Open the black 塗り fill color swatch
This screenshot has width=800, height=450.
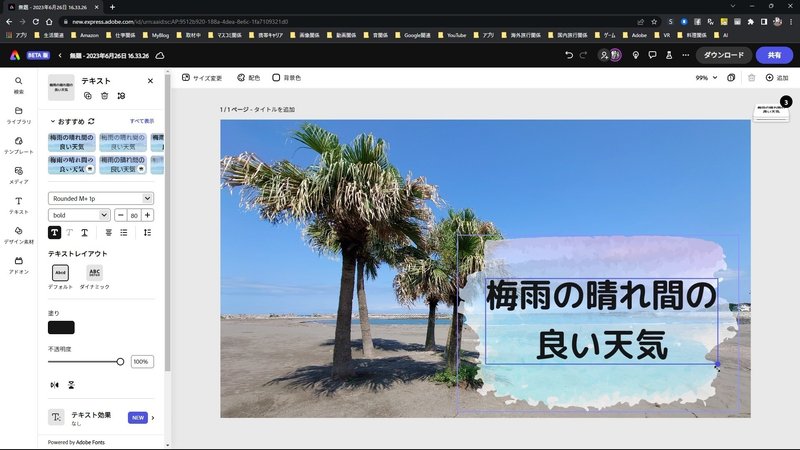tap(61, 328)
